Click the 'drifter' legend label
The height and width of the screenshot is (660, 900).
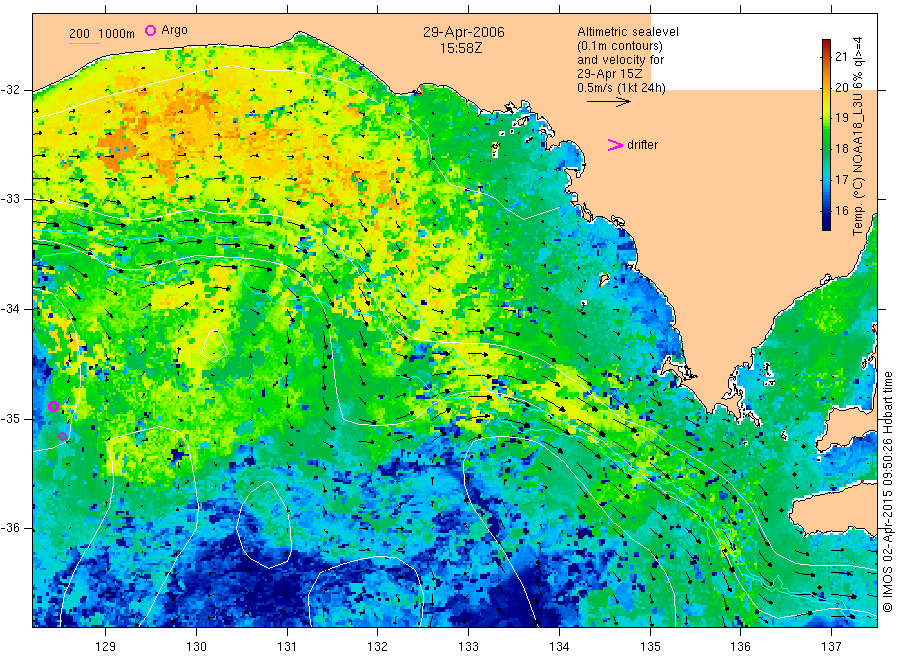click(642, 145)
